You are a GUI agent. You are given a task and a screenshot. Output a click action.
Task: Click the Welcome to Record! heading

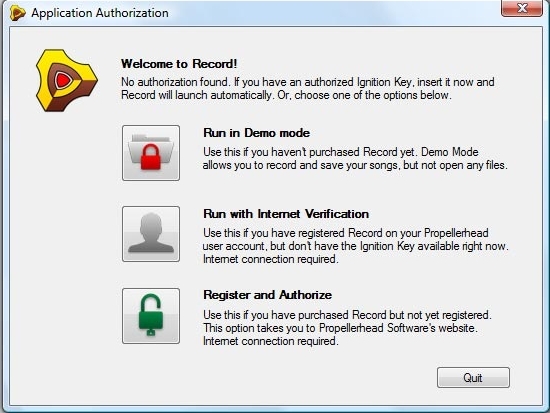(x=179, y=64)
